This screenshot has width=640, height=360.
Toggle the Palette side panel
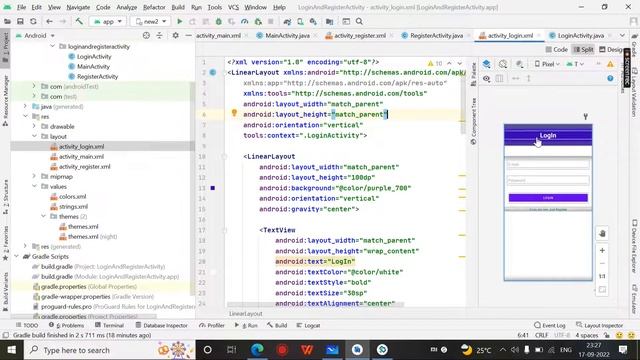(x=473, y=74)
